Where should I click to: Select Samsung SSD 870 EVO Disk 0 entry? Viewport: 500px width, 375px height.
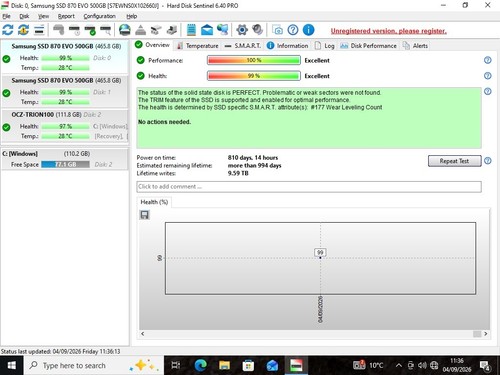pos(65,57)
